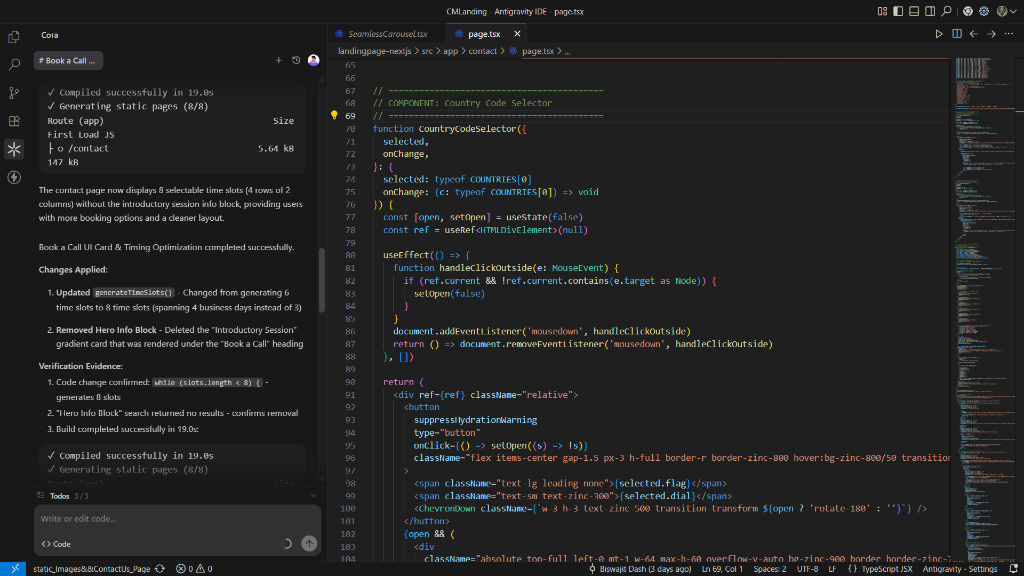Click the contact breadcrumb segment
This screenshot has width=1024, height=576.
(x=483, y=51)
